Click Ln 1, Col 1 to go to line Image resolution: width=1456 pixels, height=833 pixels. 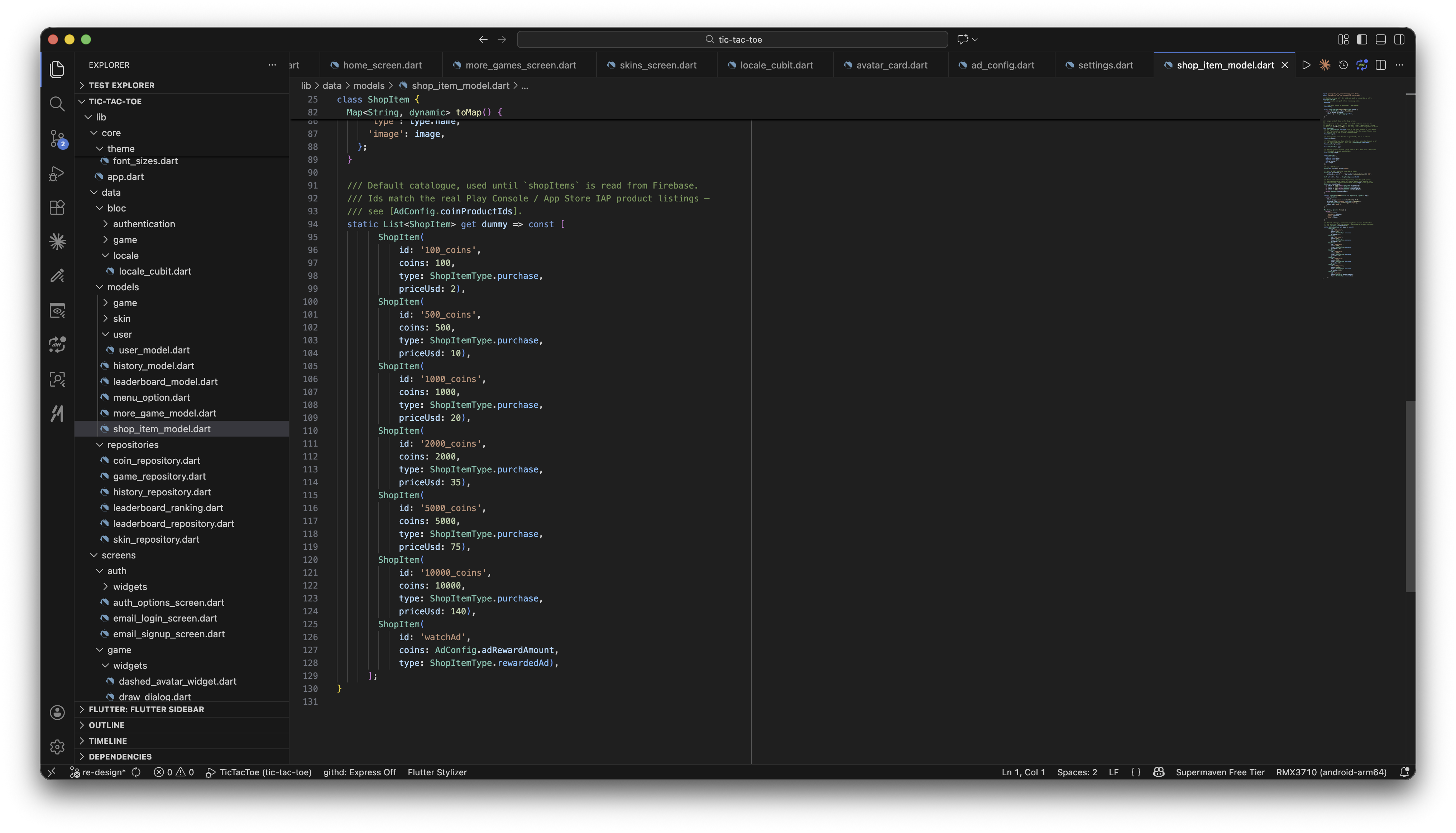(1023, 772)
